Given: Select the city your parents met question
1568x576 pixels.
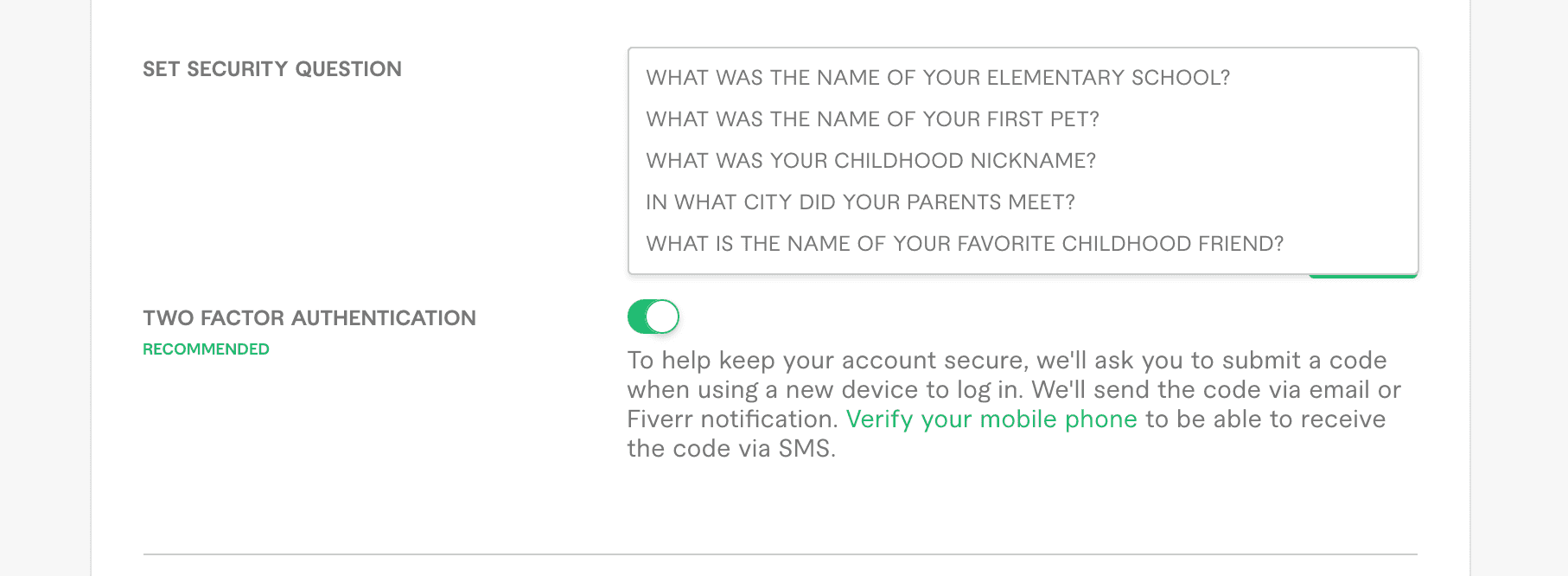Looking at the screenshot, I should 860,202.
